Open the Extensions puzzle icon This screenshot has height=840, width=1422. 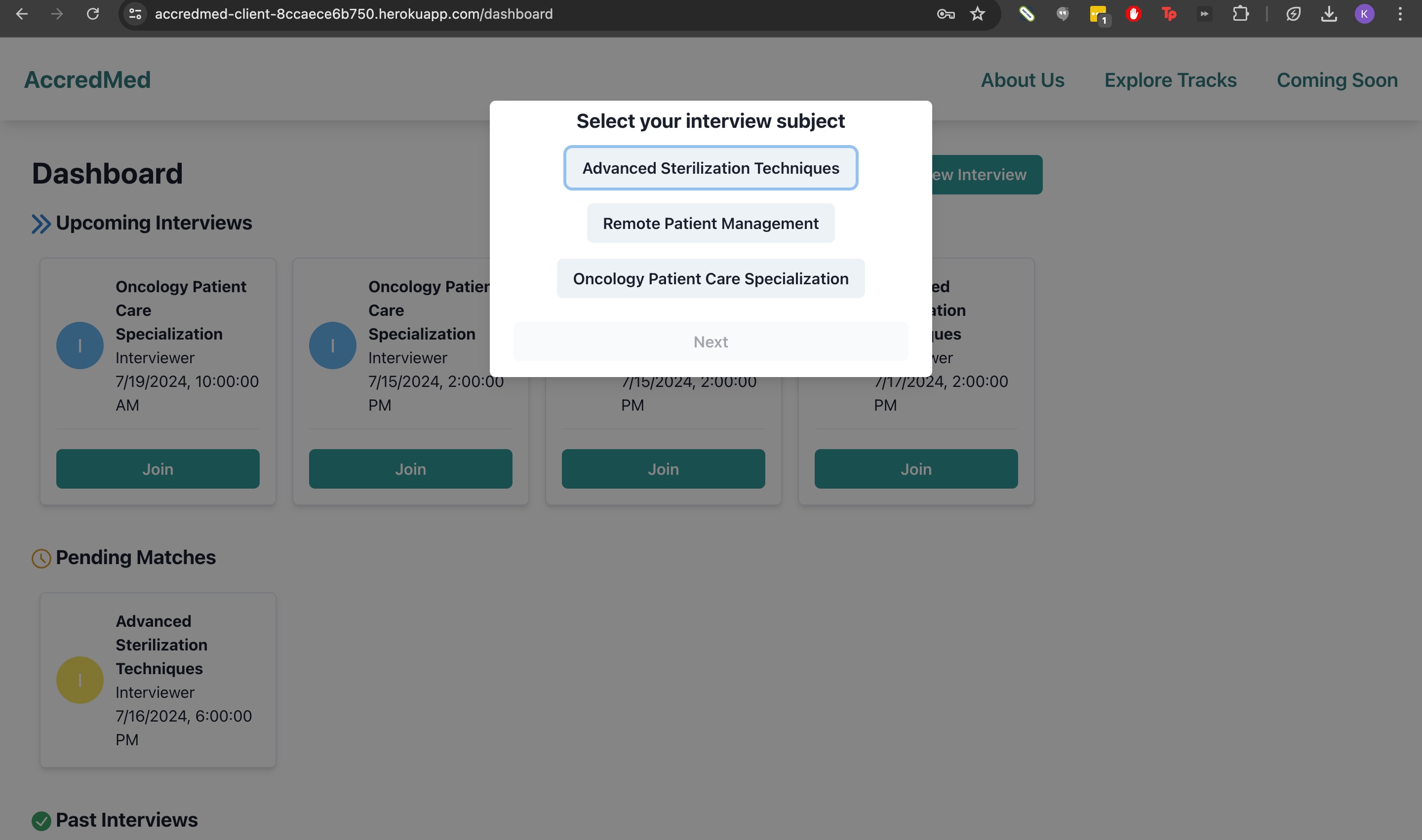(1240, 14)
